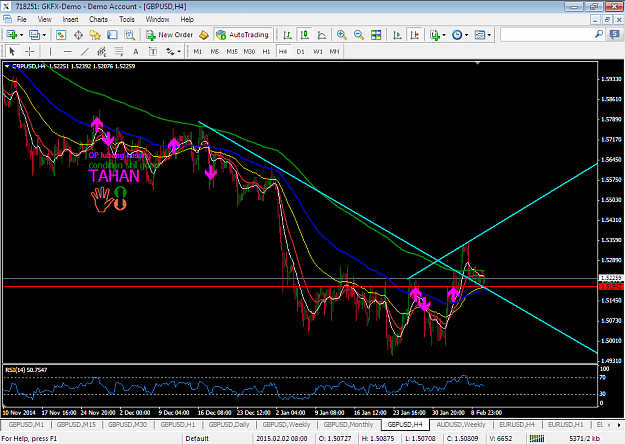Open the Window menu
625x444 pixels.
pyautogui.click(x=157, y=19)
